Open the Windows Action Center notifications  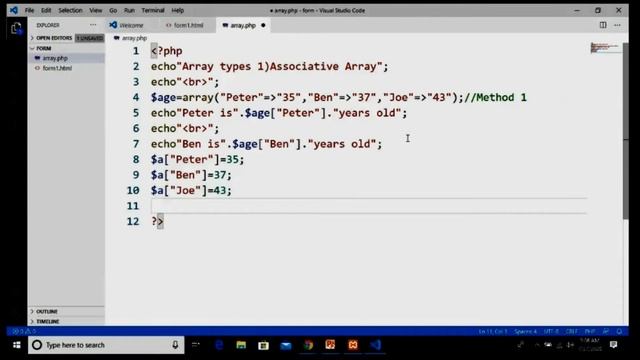pyautogui.click(x=613, y=345)
